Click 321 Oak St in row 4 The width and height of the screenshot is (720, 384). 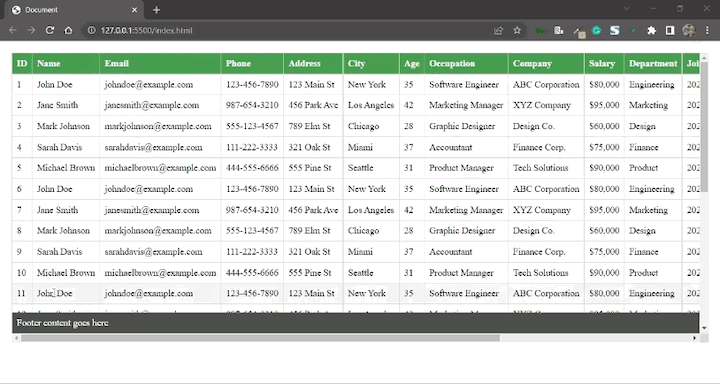(309, 147)
